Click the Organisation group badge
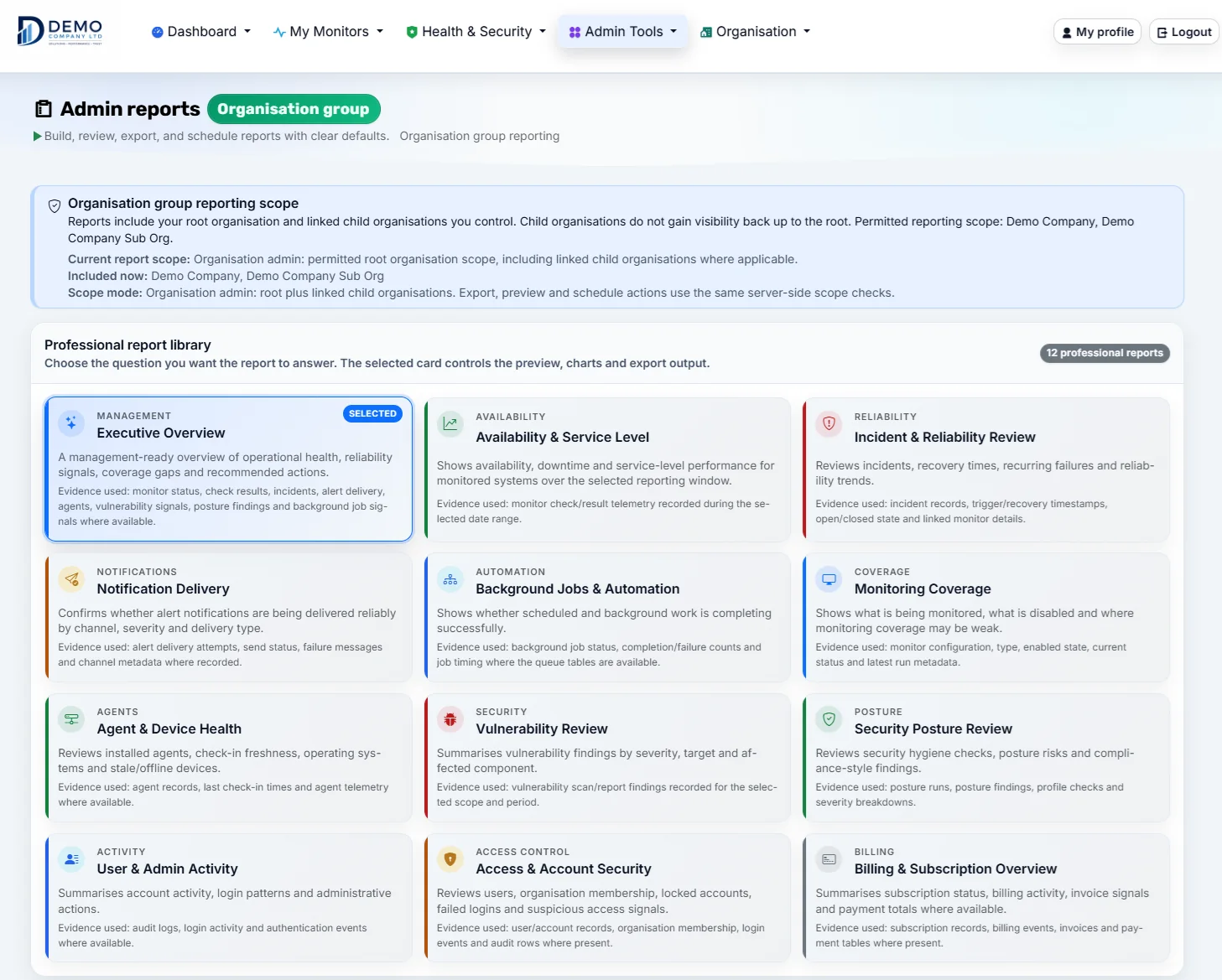The height and width of the screenshot is (980, 1222). click(x=294, y=109)
